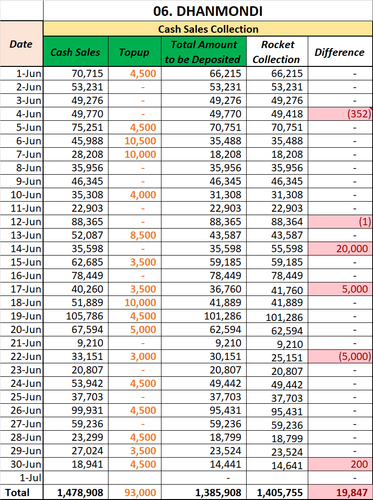Click cash sales value 70,715
Screen dimensions: 373x500
pos(76,74)
